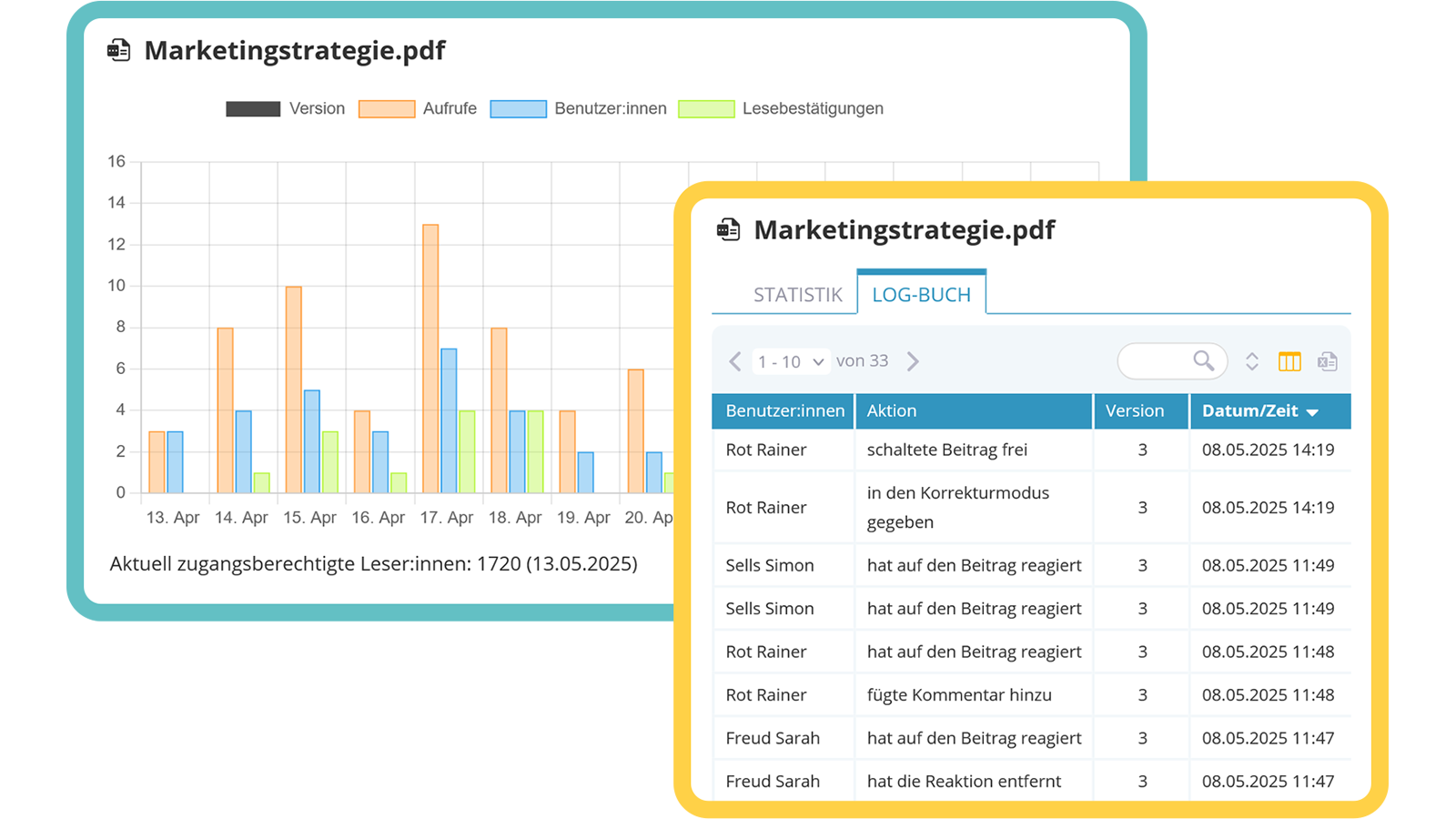Viewport: 1456px width, 819px height.
Task: Click the 'von 33' total entries text
Action: pyautogui.click(x=862, y=360)
